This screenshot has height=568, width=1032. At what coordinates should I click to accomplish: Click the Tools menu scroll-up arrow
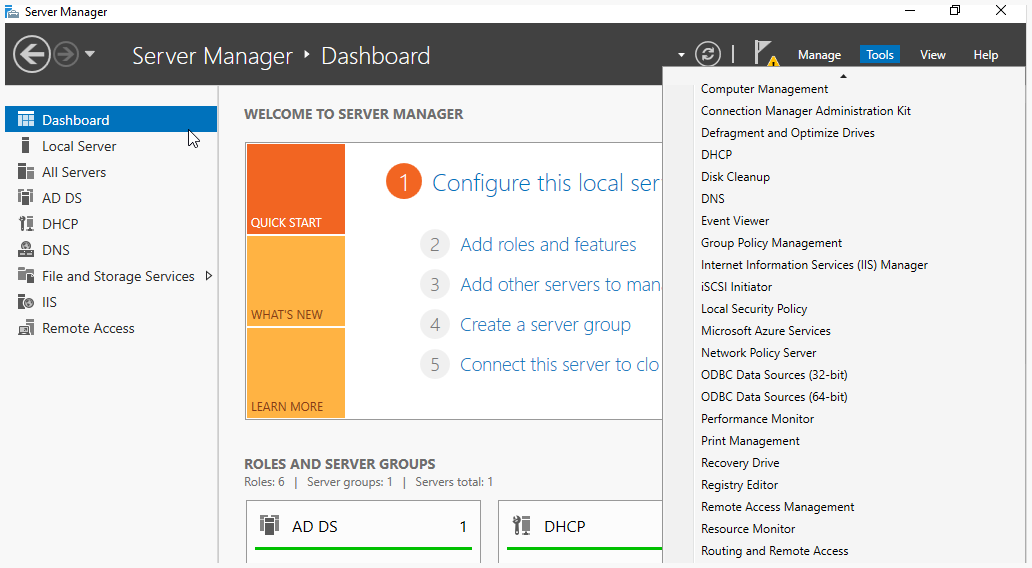[843, 76]
